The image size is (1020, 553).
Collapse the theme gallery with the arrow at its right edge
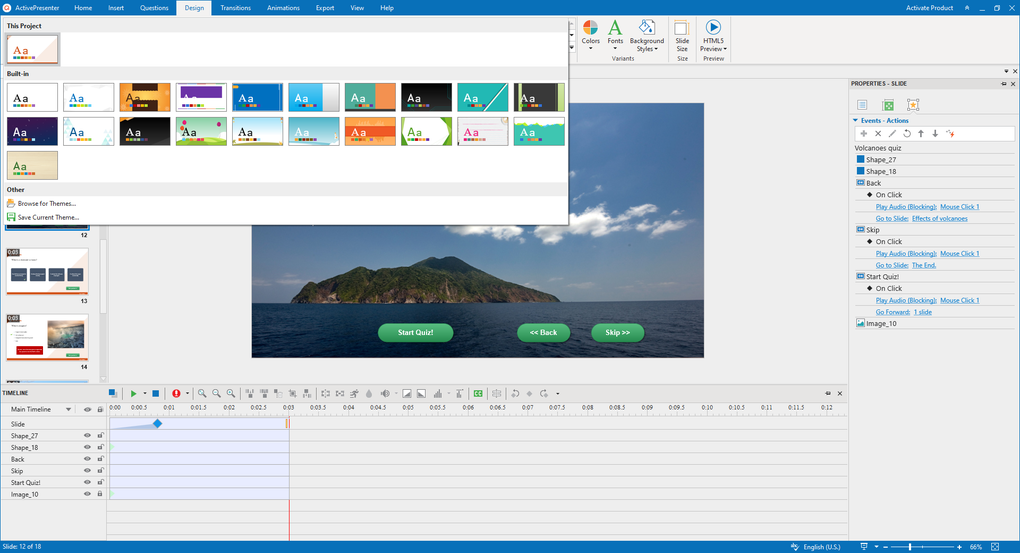[x=572, y=47]
